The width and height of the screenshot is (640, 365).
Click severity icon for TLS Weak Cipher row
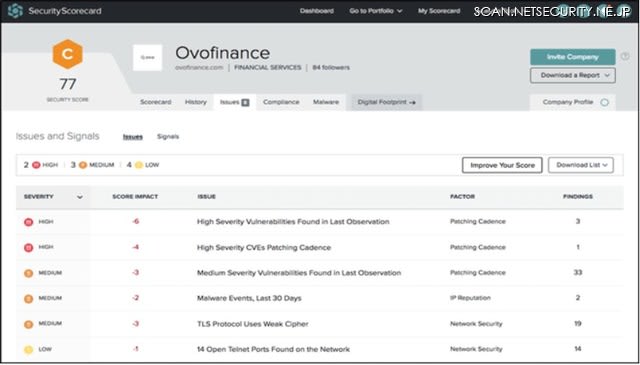pyautogui.click(x=28, y=324)
